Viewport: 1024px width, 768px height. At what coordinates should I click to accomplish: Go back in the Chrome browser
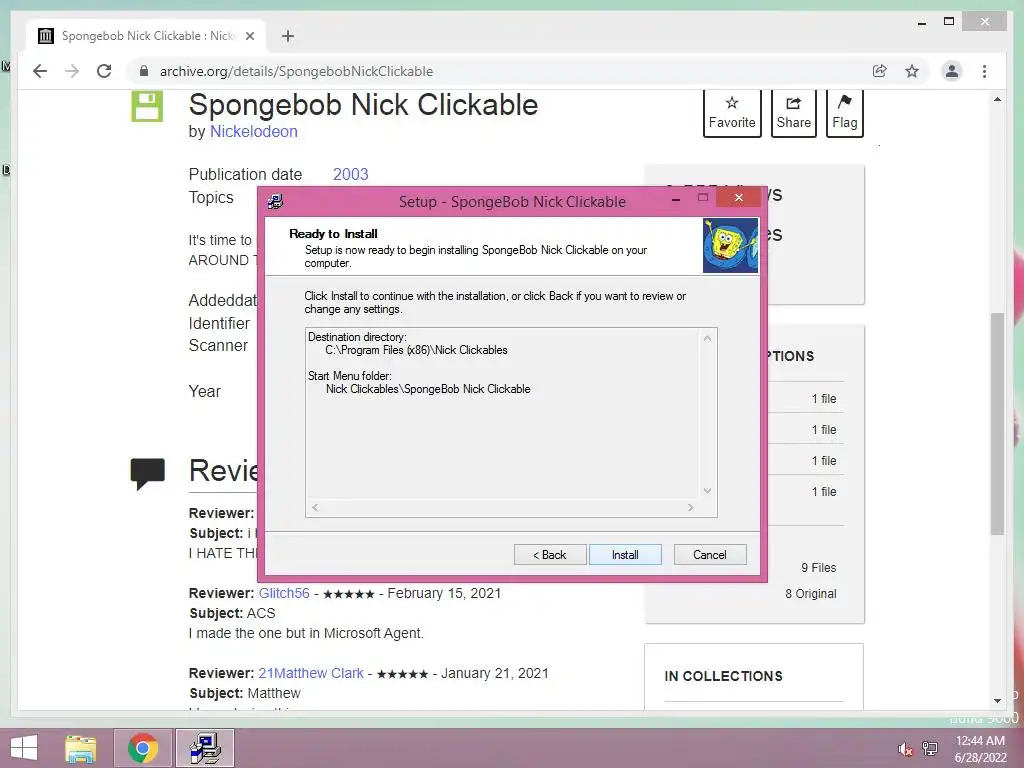point(40,71)
